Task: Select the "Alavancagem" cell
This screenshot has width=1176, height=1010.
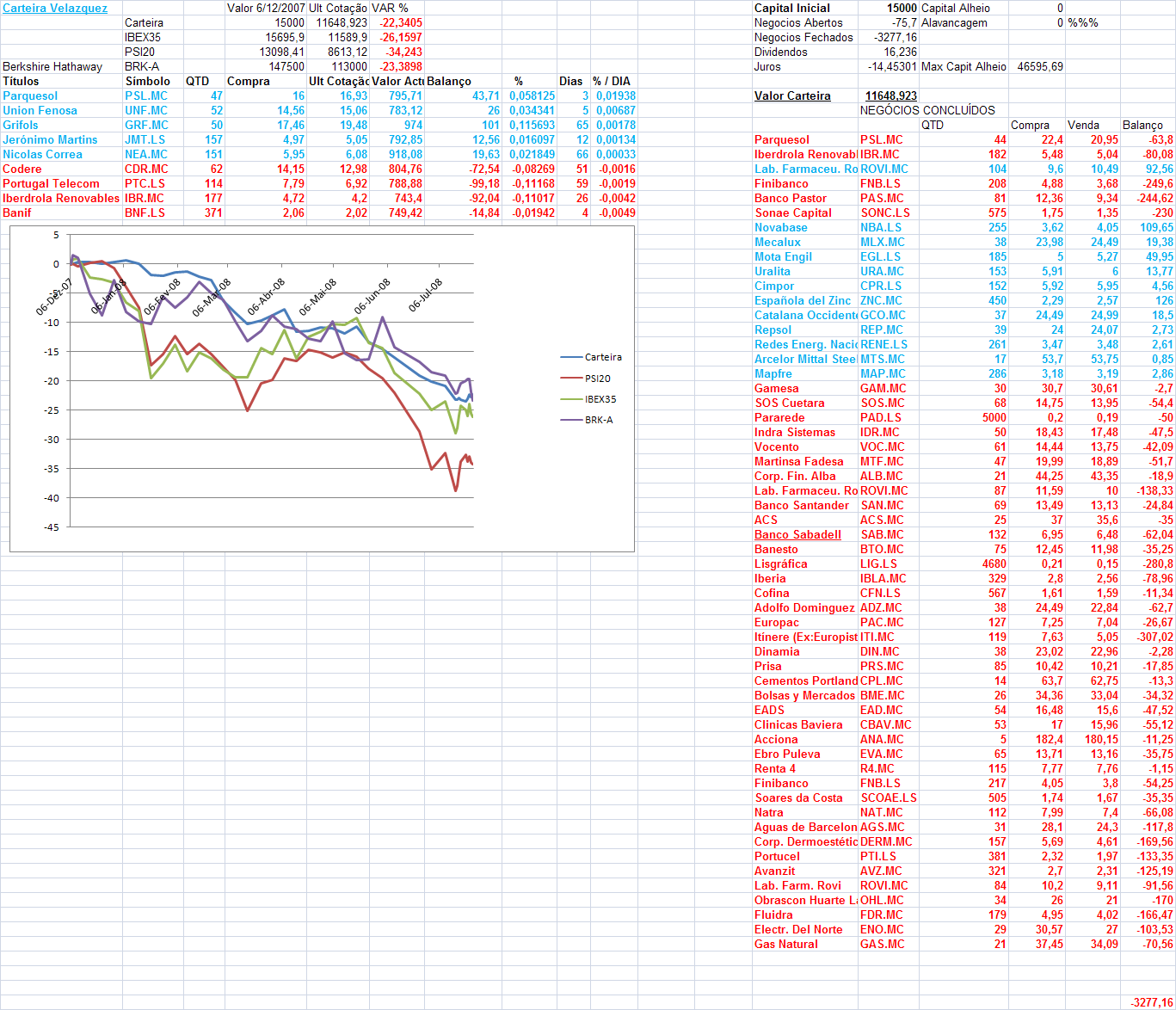Action: point(954,23)
